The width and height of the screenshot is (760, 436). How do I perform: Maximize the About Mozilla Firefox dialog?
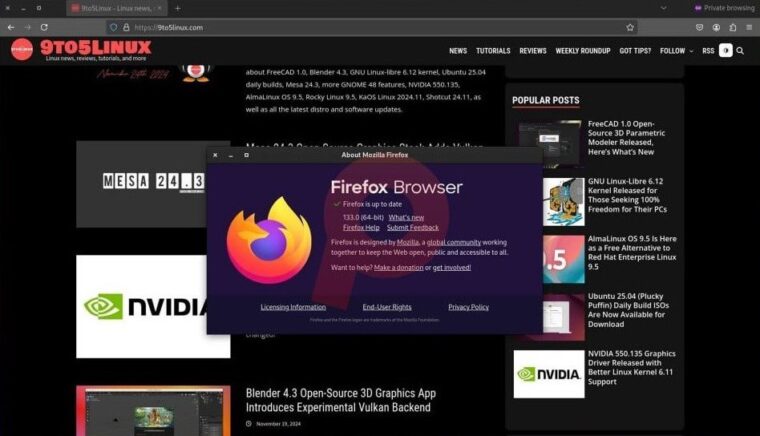point(246,155)
